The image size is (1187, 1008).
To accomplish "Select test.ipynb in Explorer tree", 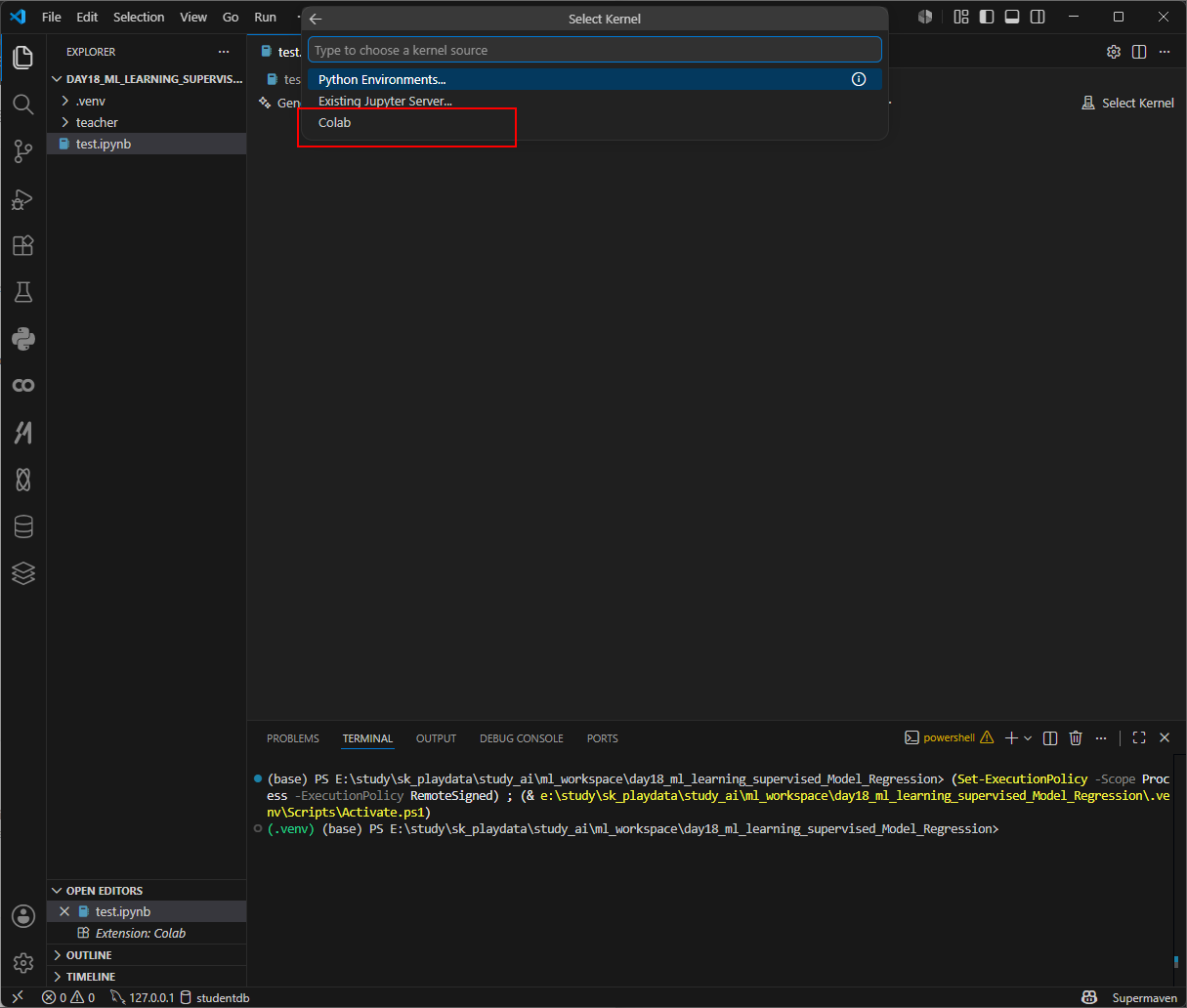I will (x=147, y=144).
